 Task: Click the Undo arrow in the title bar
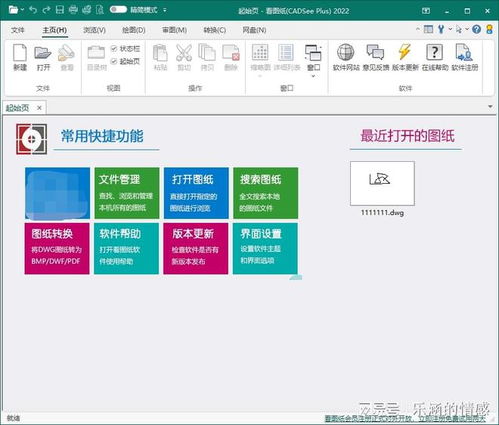coord(33,10)
